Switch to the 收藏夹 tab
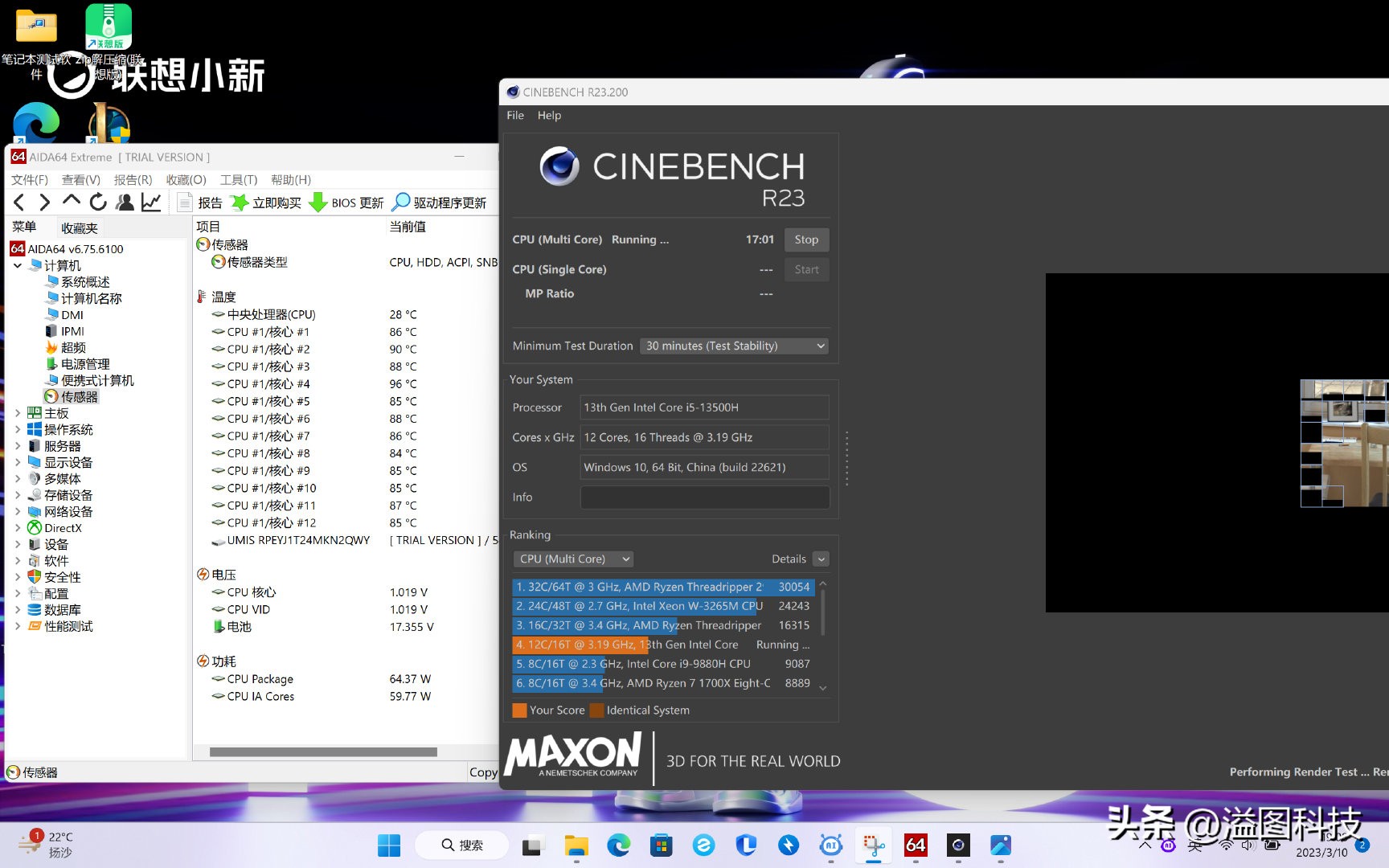The image size is (1389, 868). pyautogui.click(x=80, y=228)
